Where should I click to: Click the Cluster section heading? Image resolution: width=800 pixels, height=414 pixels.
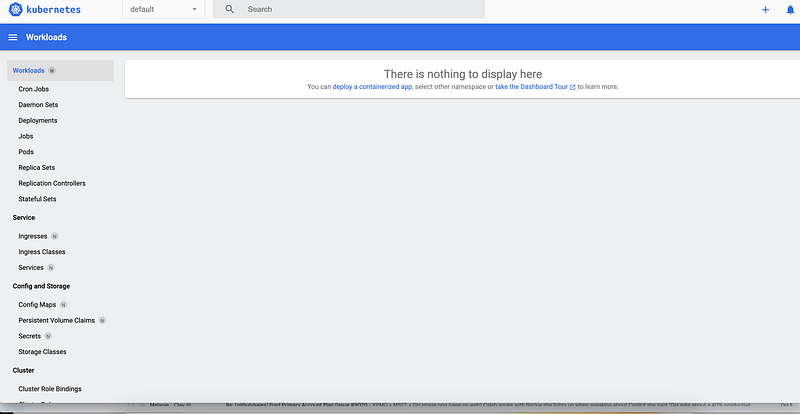click(x=23, y=370)
